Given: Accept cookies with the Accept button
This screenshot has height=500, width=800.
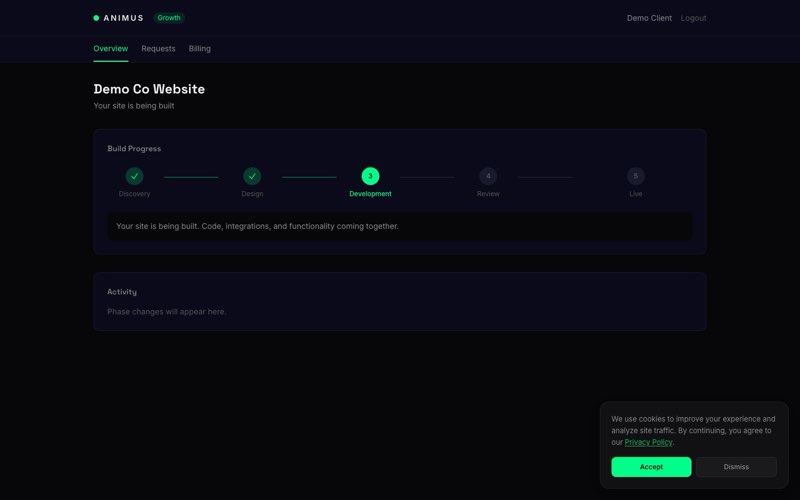Looking at the screenshot, I should click(651, 467).
